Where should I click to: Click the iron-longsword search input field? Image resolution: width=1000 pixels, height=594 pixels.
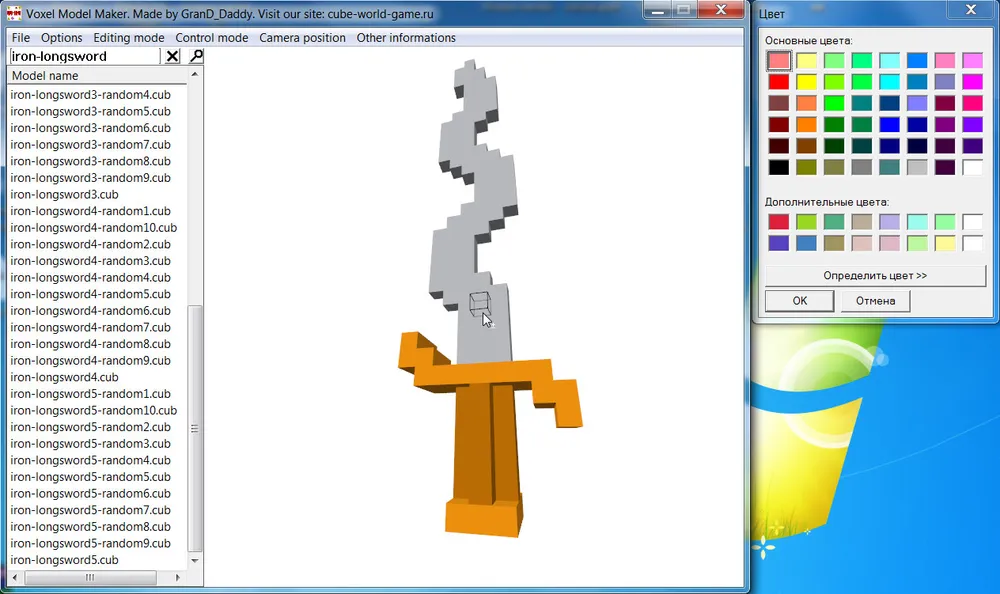[x=84, y=57]
